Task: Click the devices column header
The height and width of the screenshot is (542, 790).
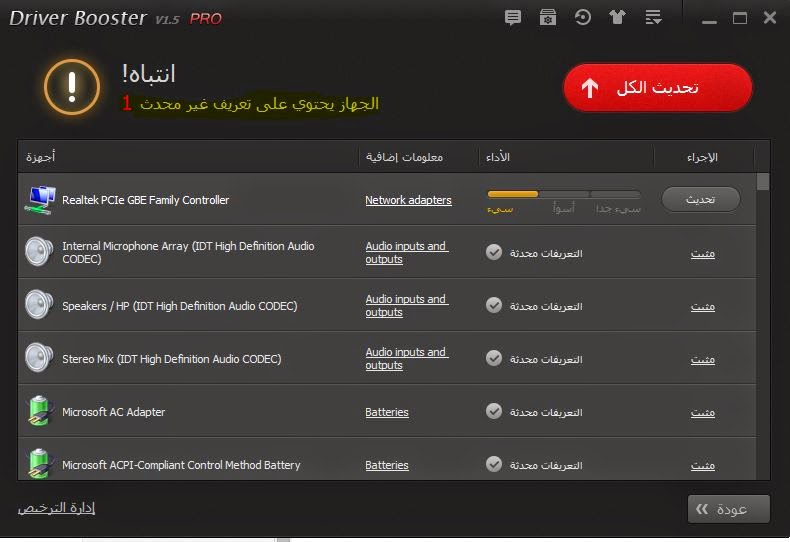Action: 41,157
